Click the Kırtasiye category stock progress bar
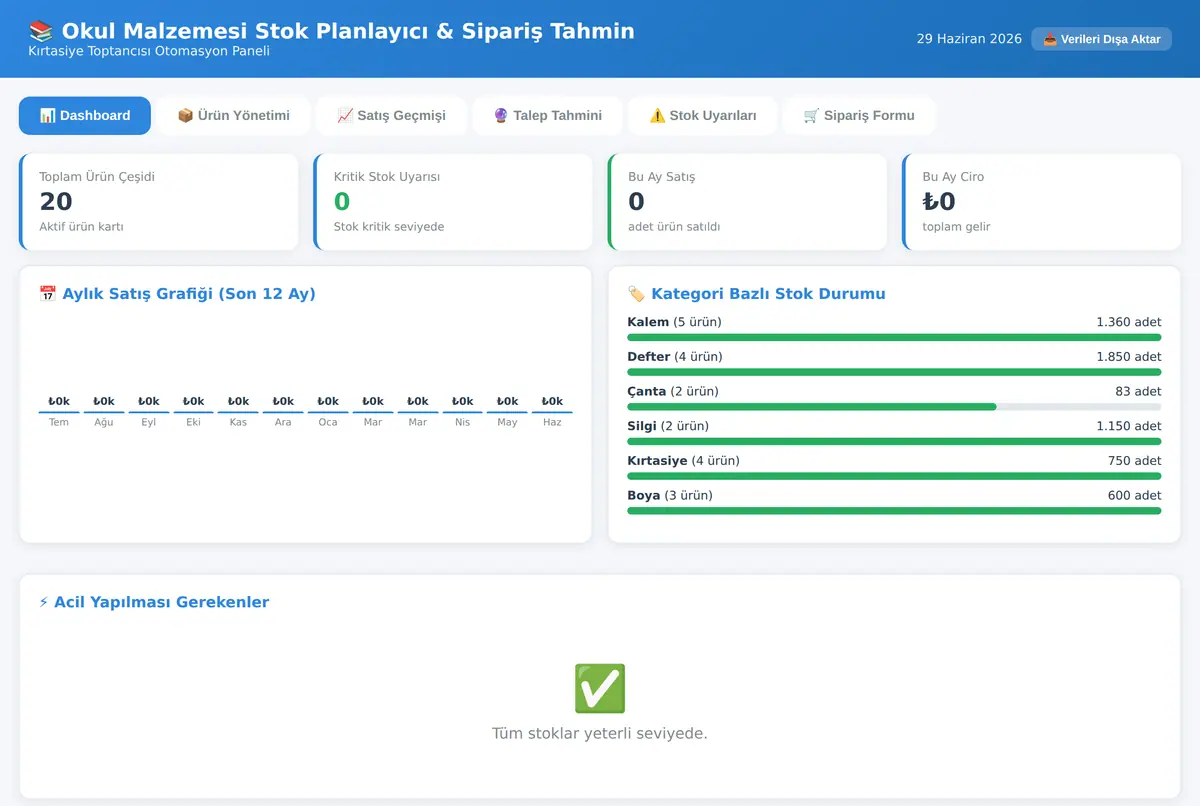This screenshot has height=806, width=1200. 894,476
